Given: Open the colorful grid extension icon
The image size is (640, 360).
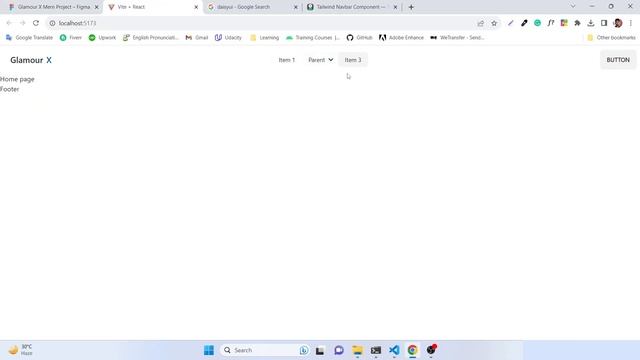Looking at the screenshot, I should pyautogui.click(x=564, y=23).
